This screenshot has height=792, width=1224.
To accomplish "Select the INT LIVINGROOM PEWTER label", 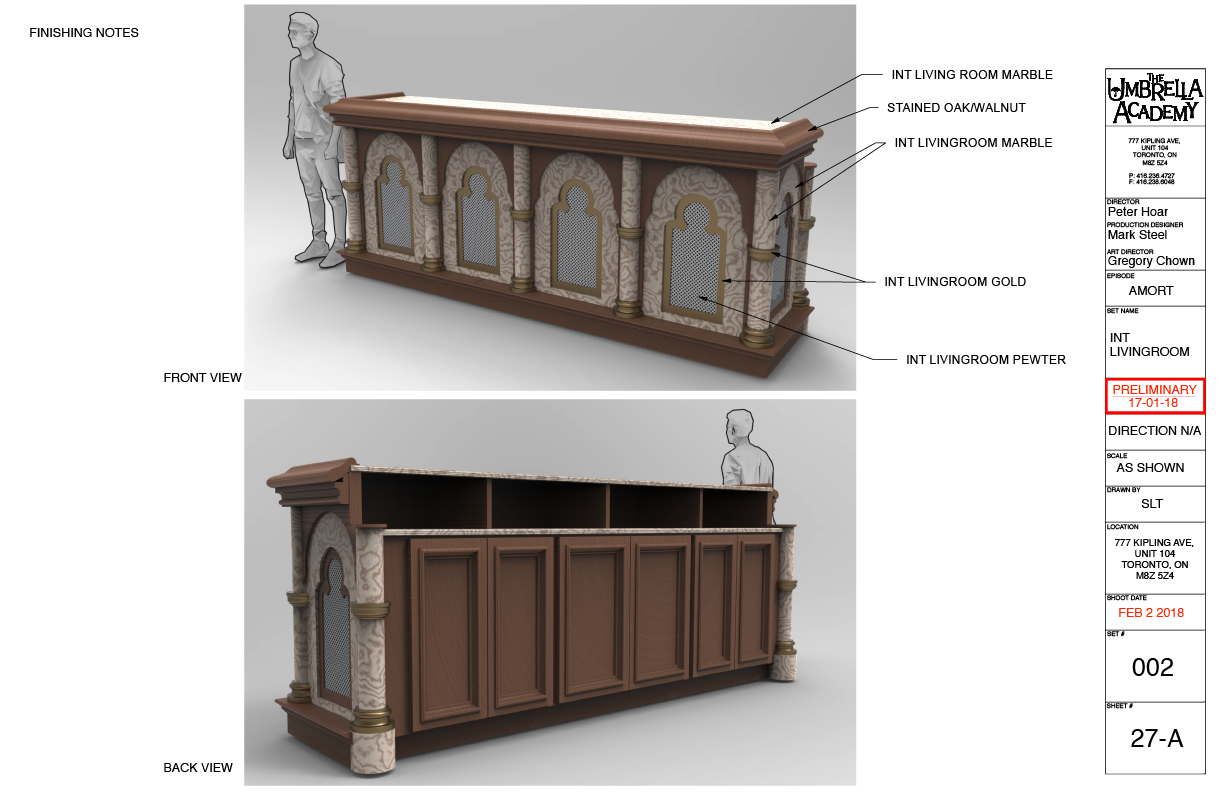I will (985, 359).
